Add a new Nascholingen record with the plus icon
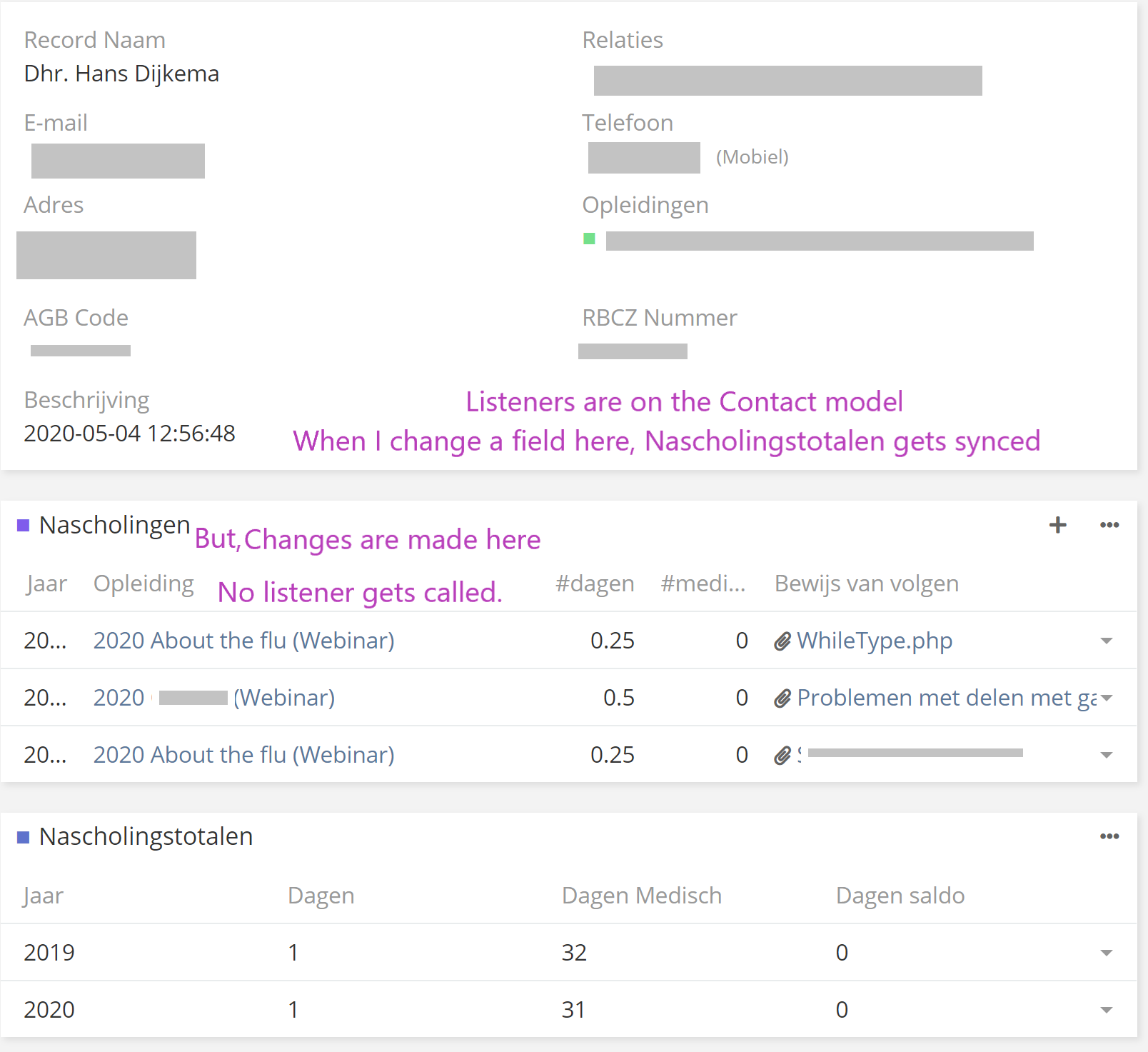Viewport: 1148px width, 1052px height. (1057, 525)
